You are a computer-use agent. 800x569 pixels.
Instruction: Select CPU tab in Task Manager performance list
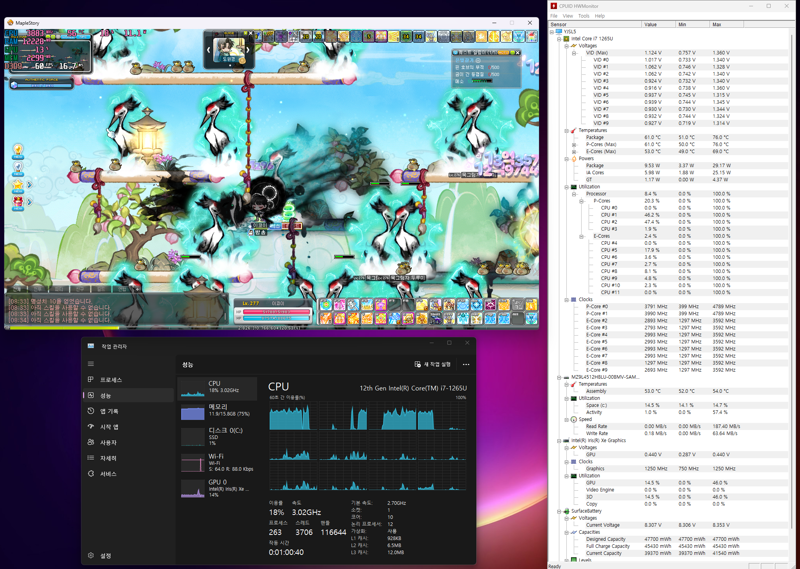coord(217,388)
